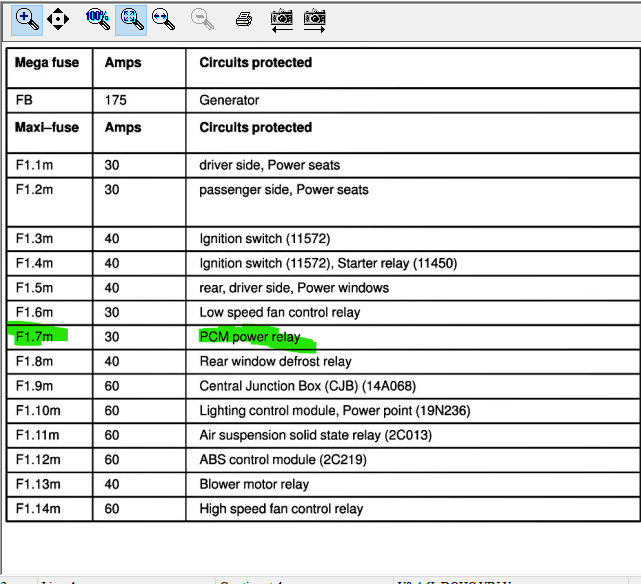
Task: Choose the fit-width magnifier icon
Action: (x=163, y=20)
